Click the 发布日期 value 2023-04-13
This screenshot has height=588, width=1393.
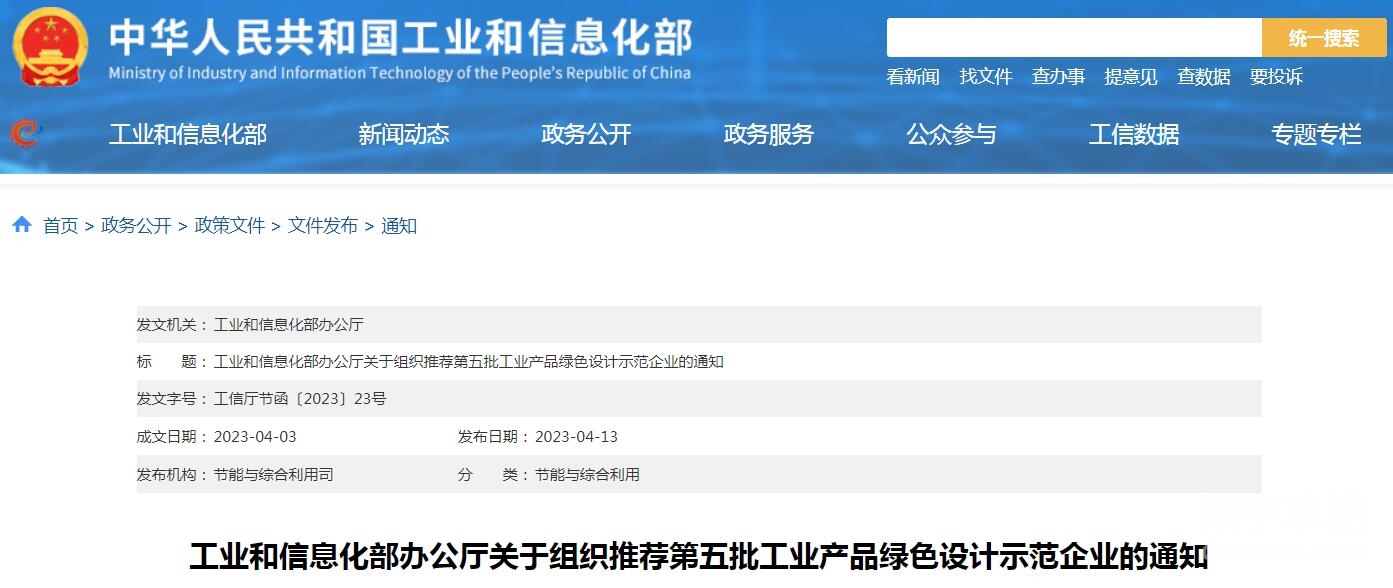click(576, 437)
